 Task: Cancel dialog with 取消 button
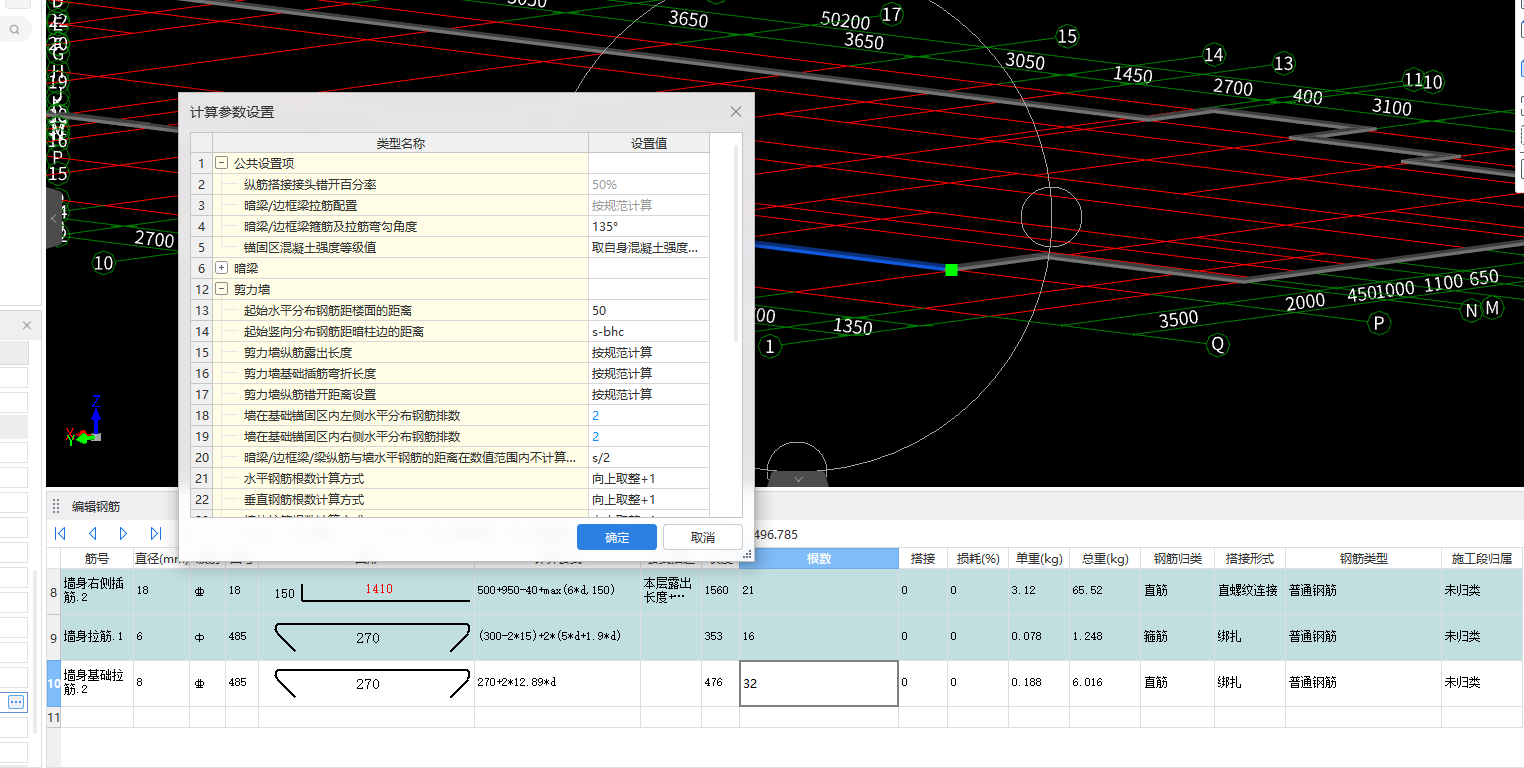pos(703,537)
